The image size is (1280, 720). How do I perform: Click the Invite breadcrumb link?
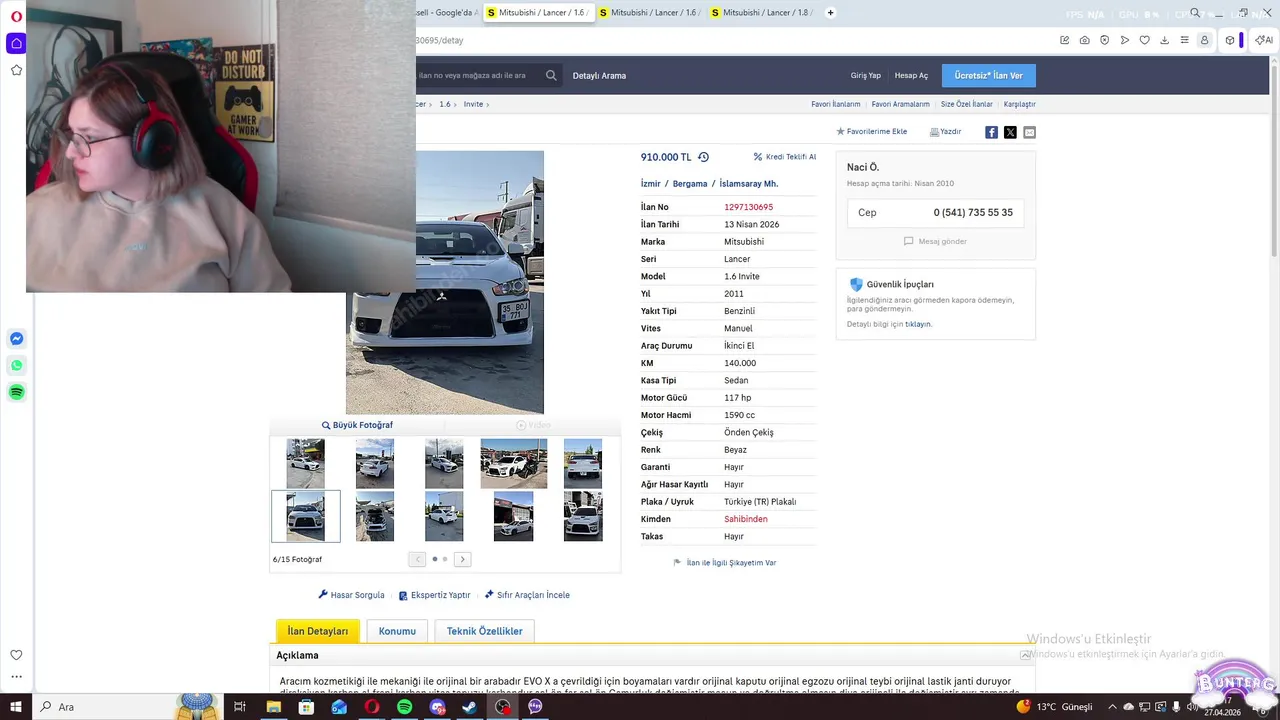473,104
